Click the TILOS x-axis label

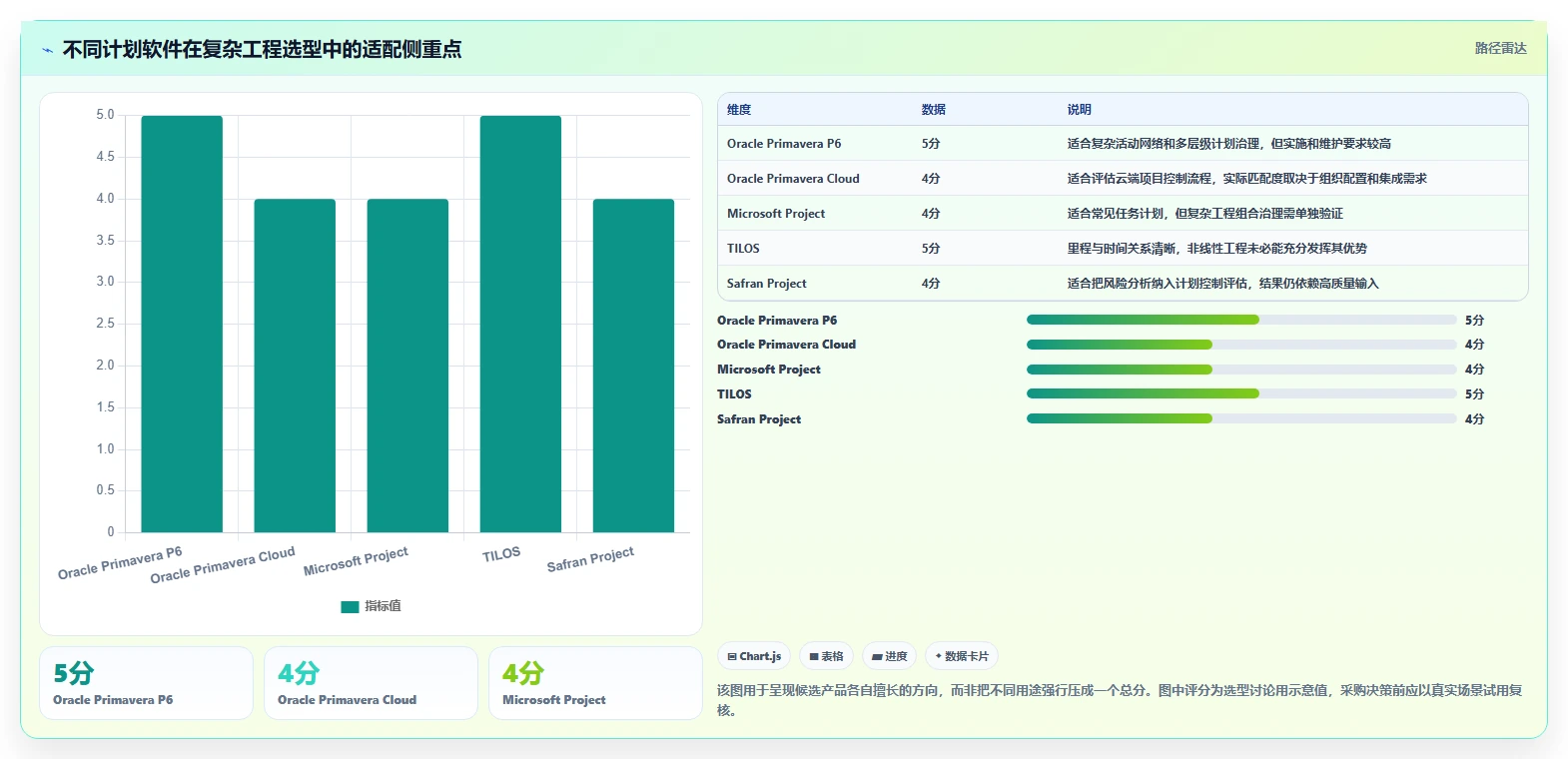coord(501,554)
